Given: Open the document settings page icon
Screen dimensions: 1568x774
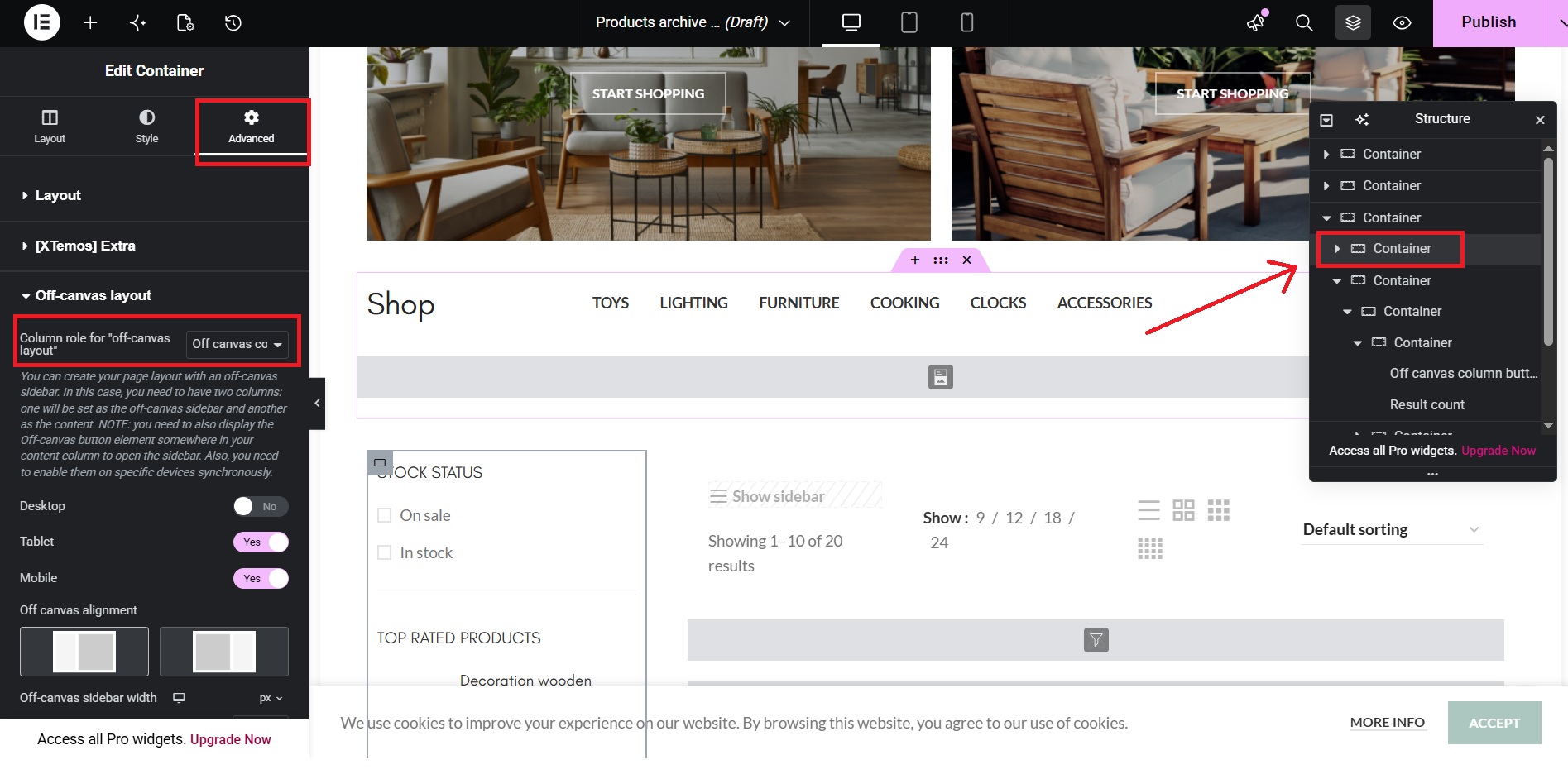Looking at the screenshot, I should (x=185, y=22).
